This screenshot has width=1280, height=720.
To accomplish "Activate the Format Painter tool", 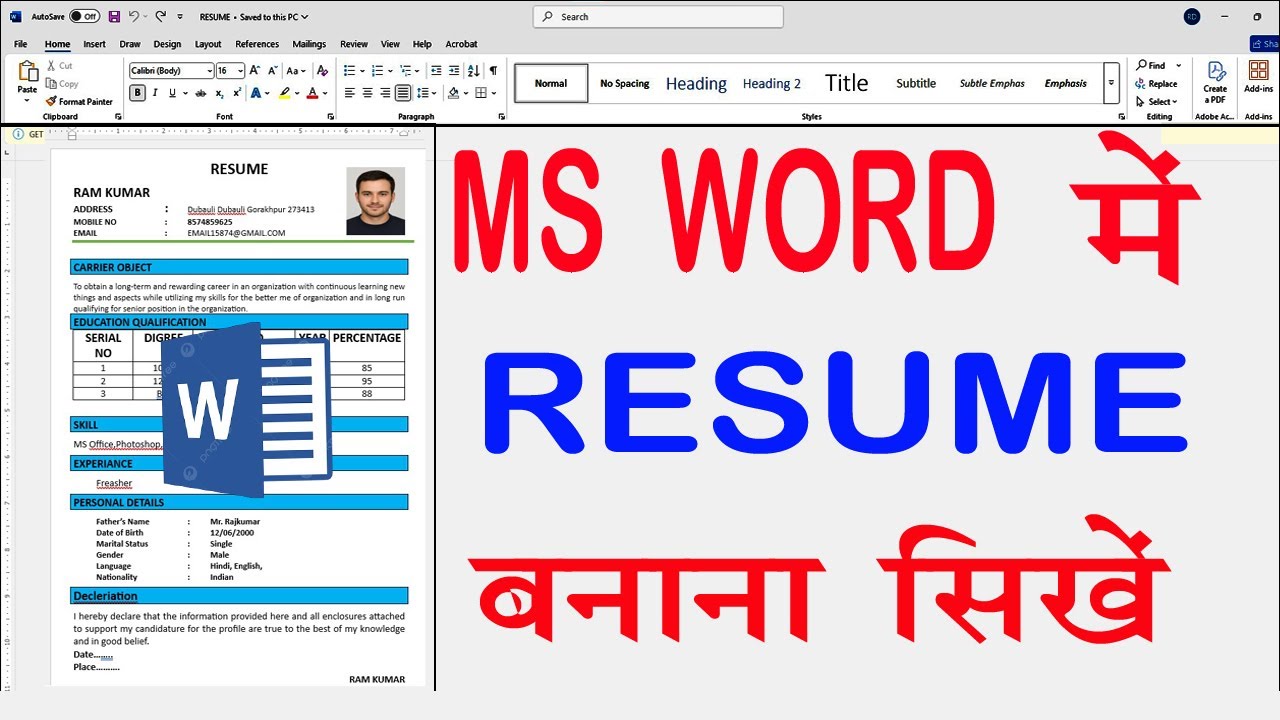I will pyautogui.click(x=79, y=101).
